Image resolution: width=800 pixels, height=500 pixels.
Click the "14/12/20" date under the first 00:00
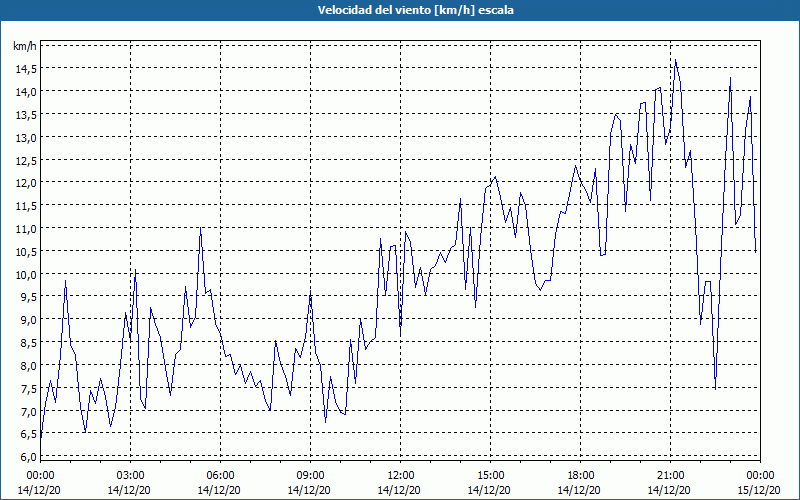pyautogui.click(x=40, y=490)
